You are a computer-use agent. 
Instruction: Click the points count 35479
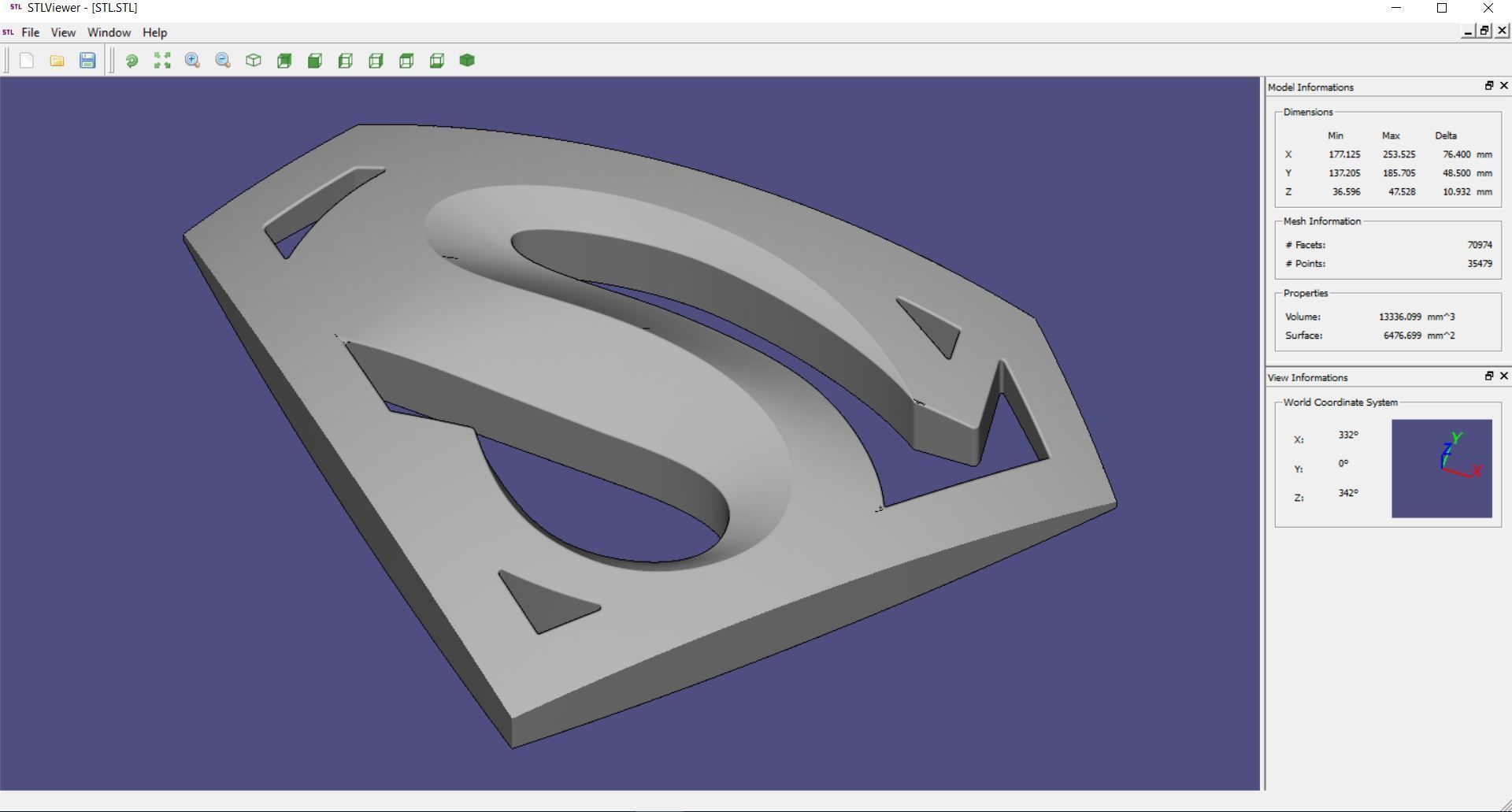(1480, 264)
